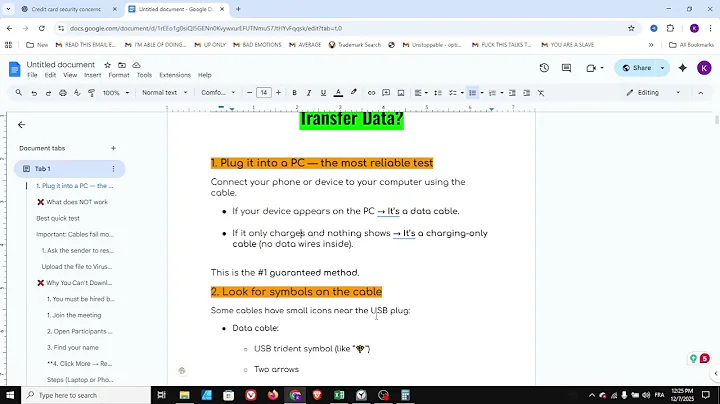Open the text alignment dropdown
This screenshot has height=404, width=720.
421,93
